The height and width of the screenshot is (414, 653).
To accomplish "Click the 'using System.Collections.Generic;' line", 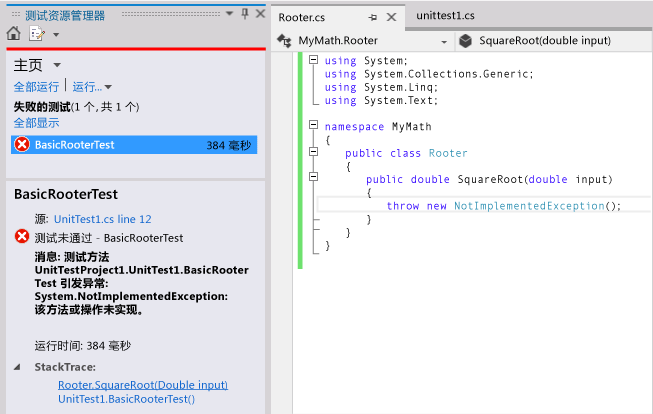I will pyautogui.click(x=429, y=74).
